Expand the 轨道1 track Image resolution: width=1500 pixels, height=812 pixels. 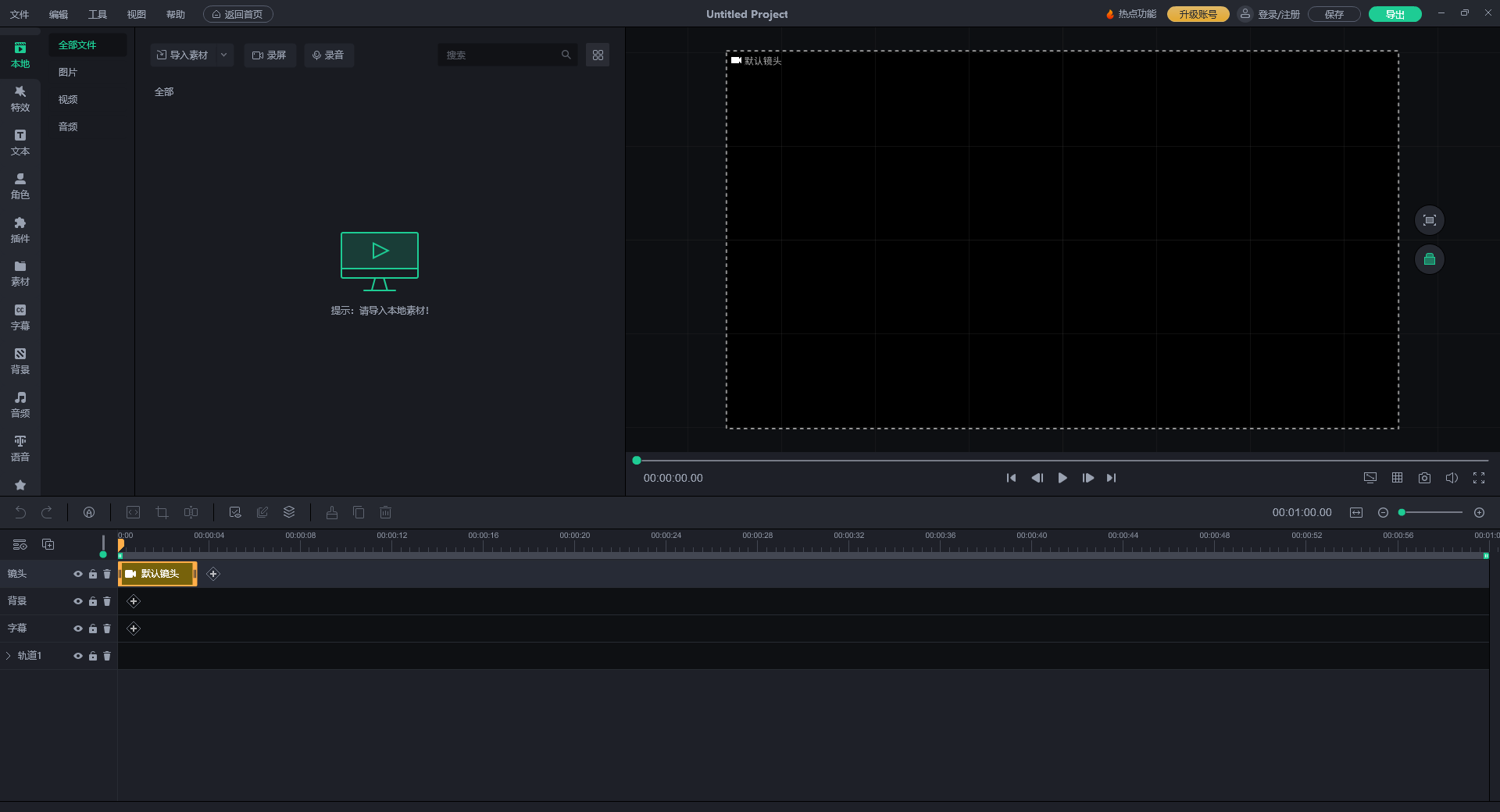9,656
